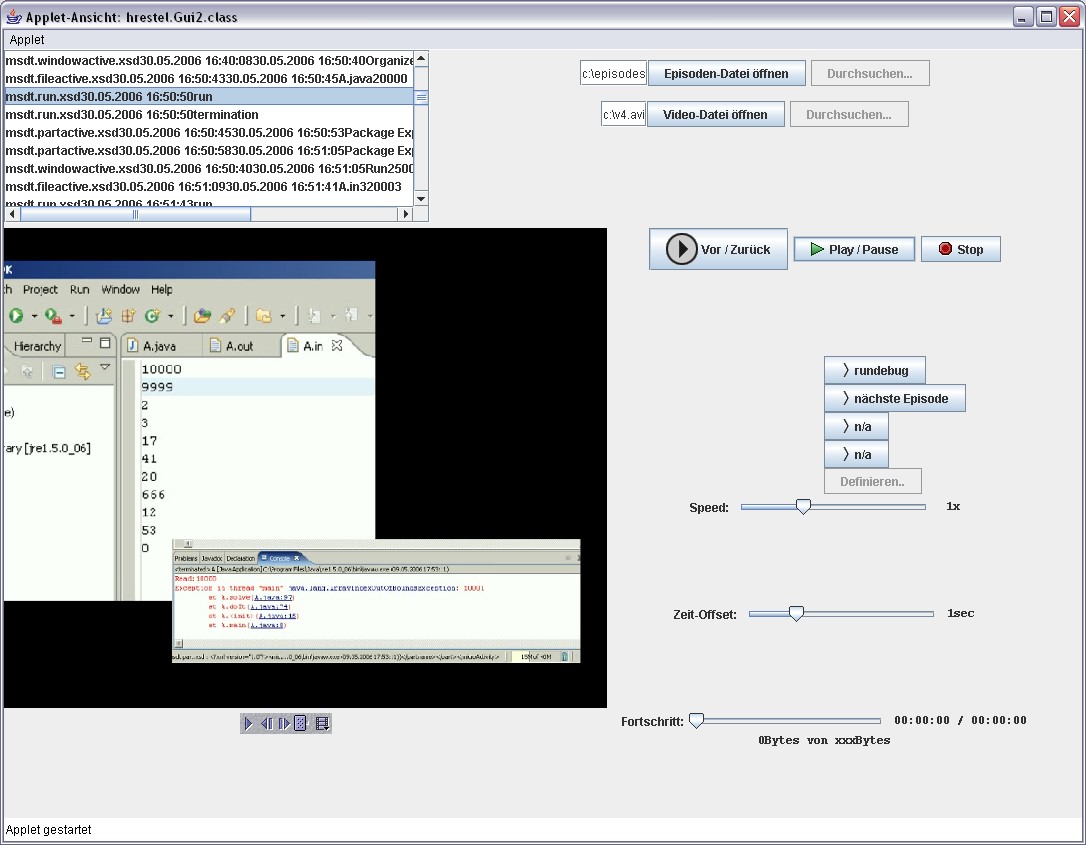This screenshot has width=1086, height=845.
Task: Click the episode file path text field
Action: pyautogui.click(x=614, y=73)
